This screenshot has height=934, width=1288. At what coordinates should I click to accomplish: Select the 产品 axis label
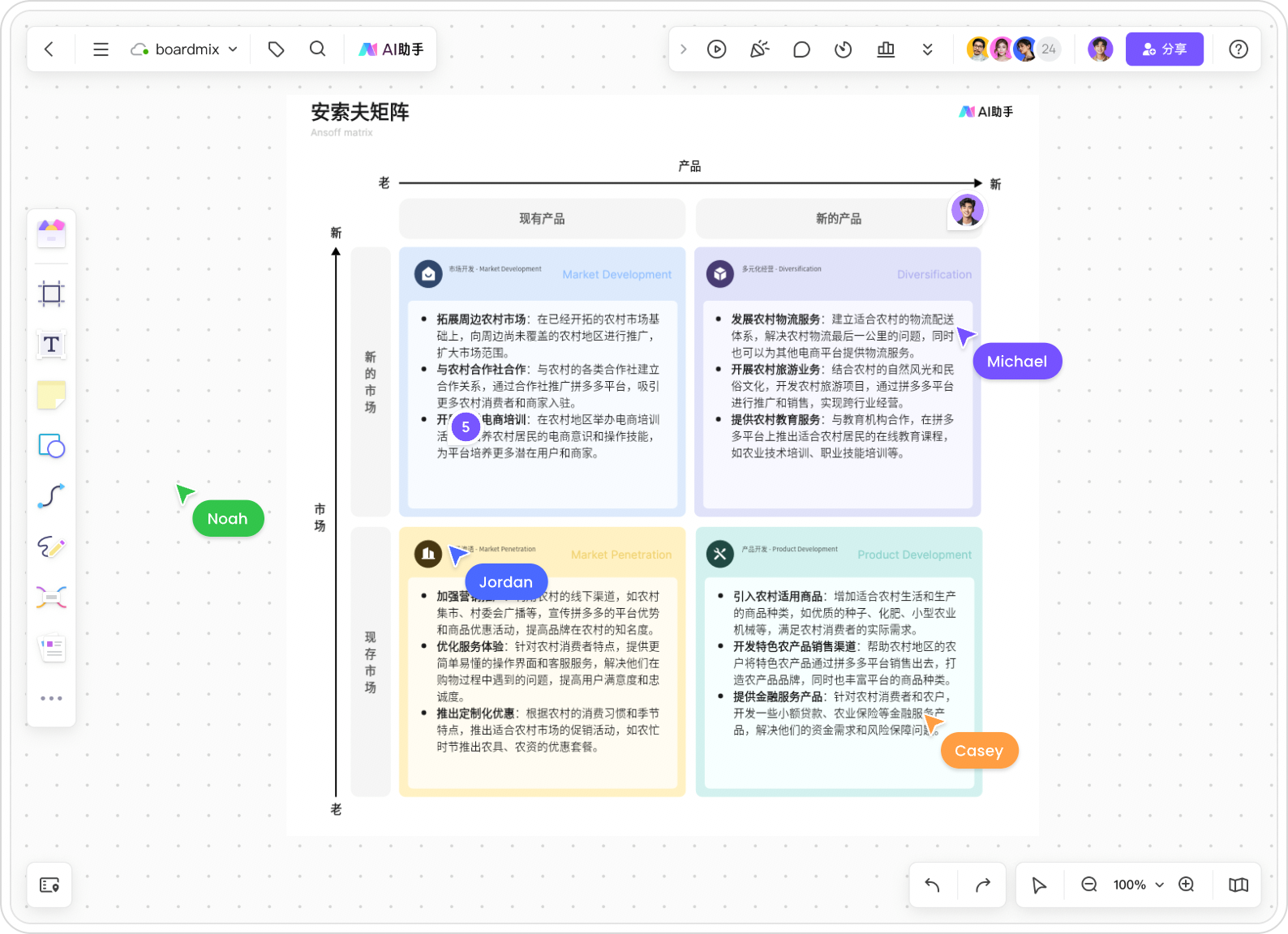[689, 166]
